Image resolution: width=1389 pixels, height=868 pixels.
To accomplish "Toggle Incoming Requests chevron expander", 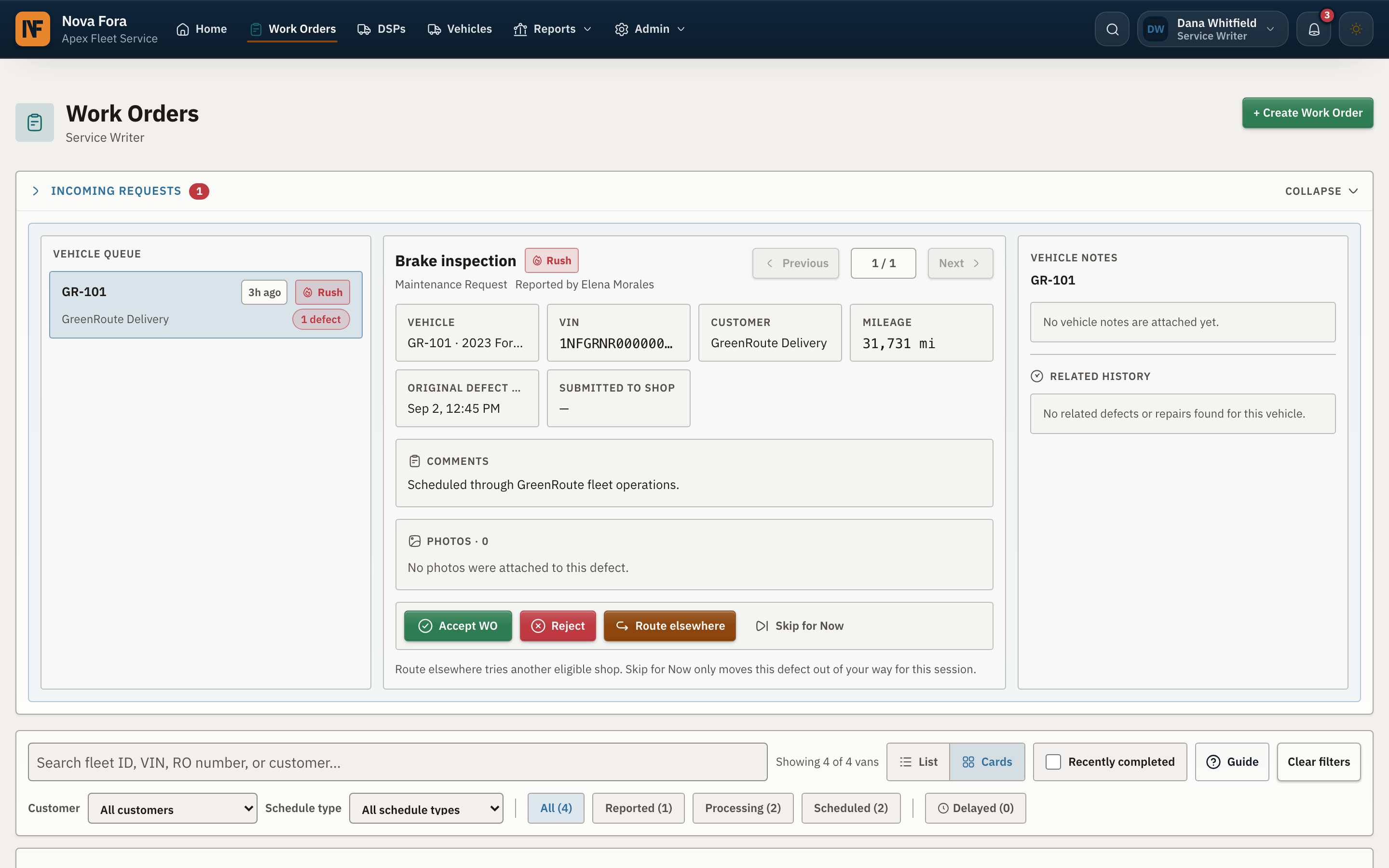I will [36, 190].
